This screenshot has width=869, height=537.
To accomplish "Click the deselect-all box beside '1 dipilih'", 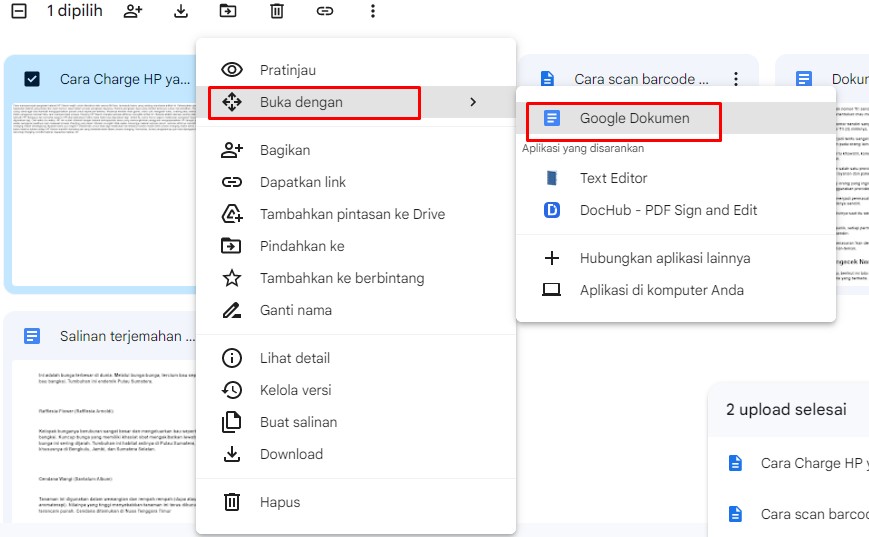I will 19,11.
